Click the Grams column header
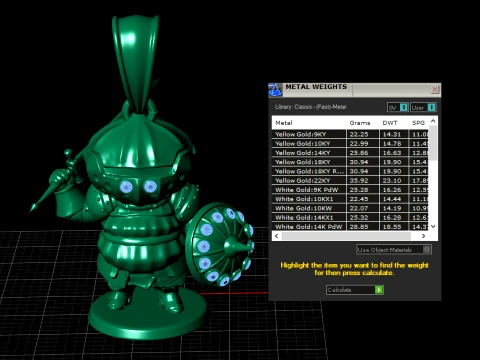Screen dimensions: 480x360 click(x=360, y=123)
